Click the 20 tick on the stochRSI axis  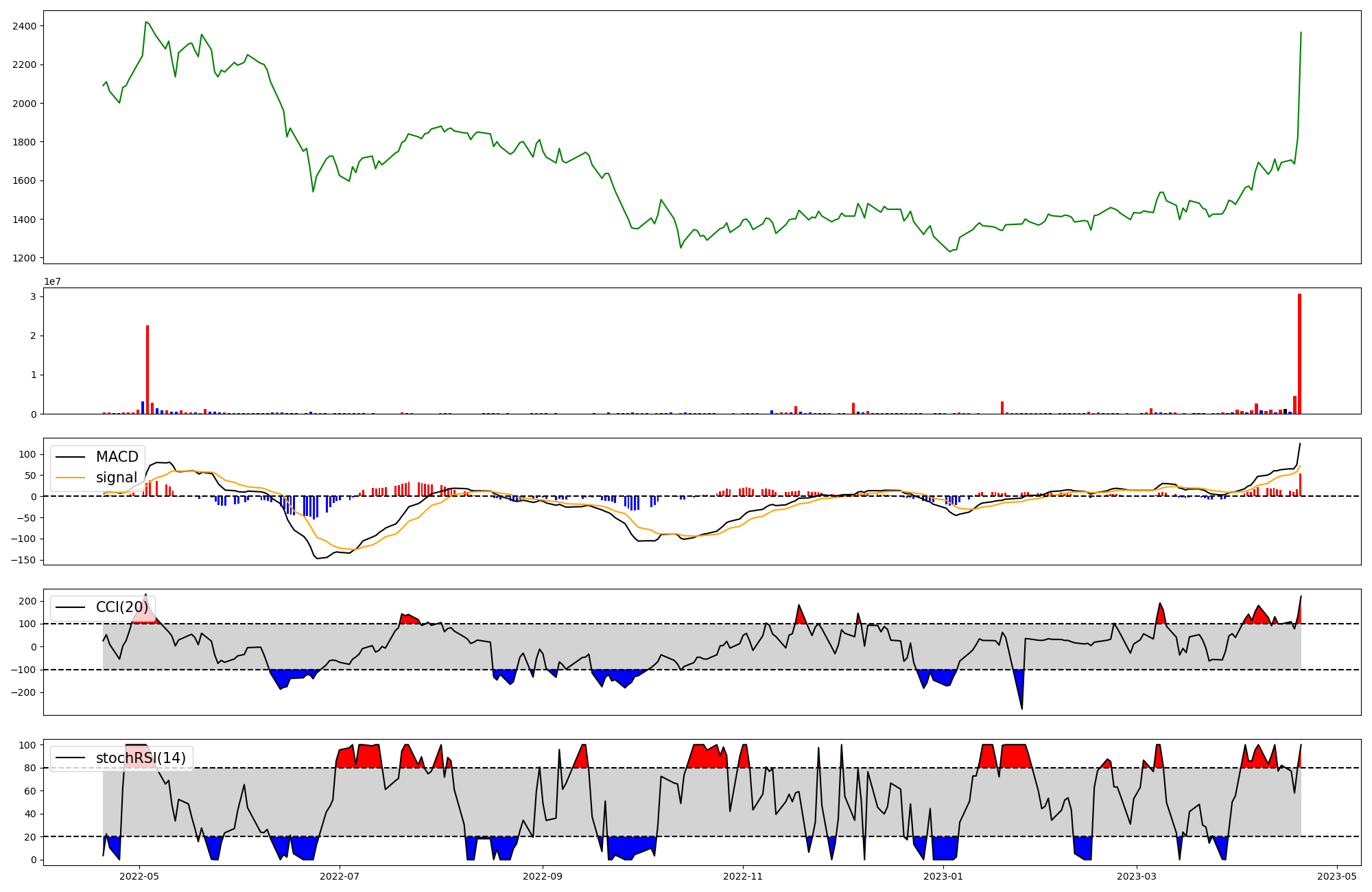click(30, 837)
